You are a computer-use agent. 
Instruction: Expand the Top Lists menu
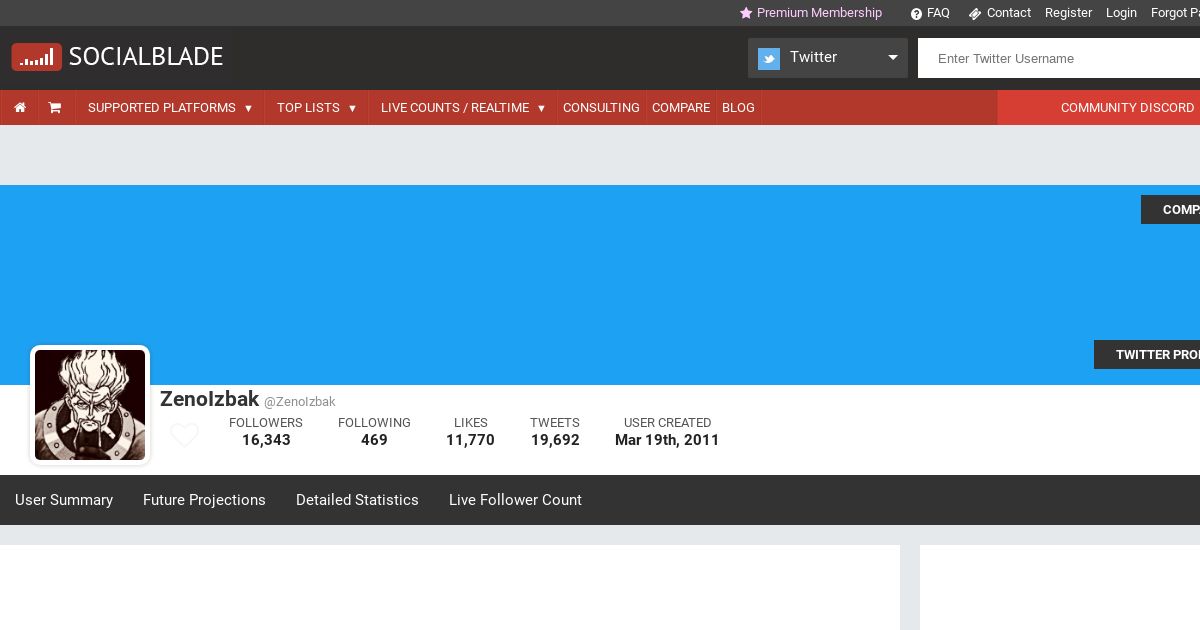(316, 108)
